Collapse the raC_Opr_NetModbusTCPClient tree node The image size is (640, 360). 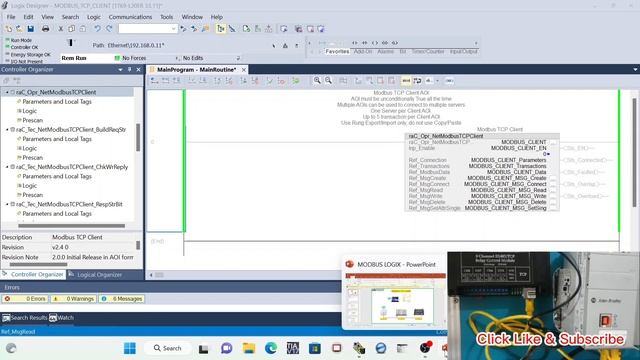[7, 92]
